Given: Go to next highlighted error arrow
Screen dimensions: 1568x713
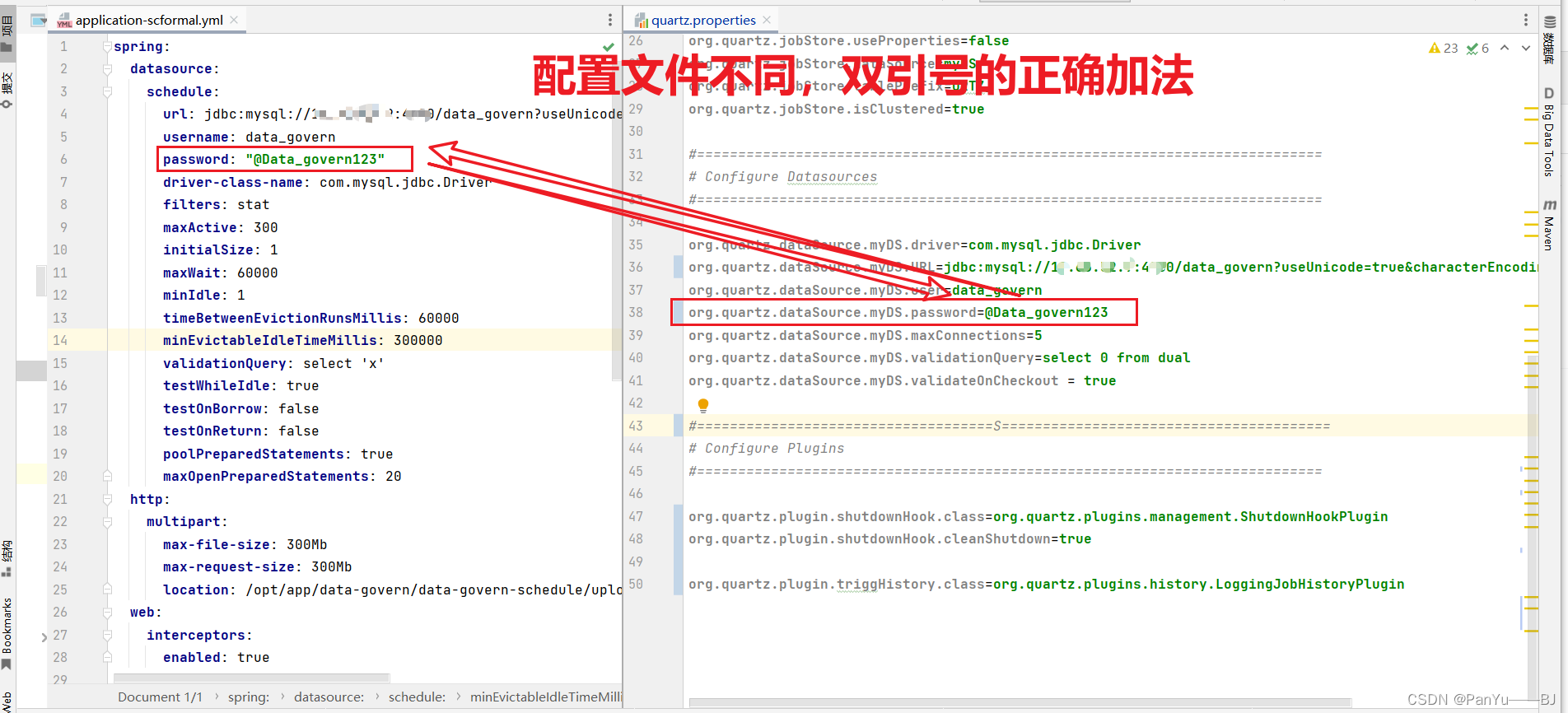Looking at the screenshot, I should 1525,48.
